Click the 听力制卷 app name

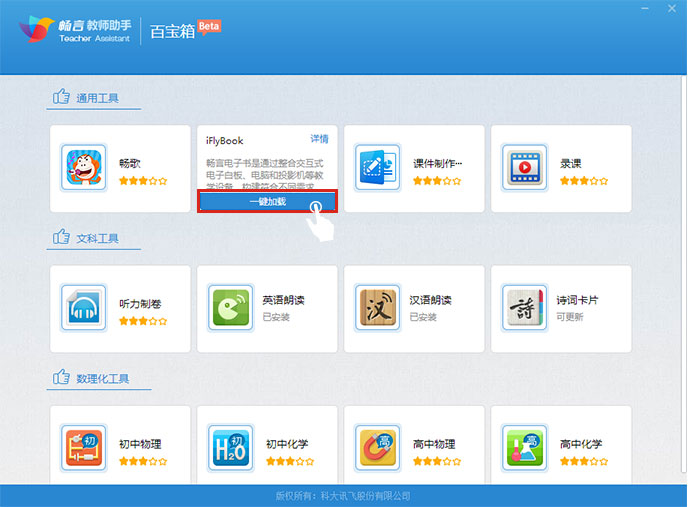(x=140, y=304)
